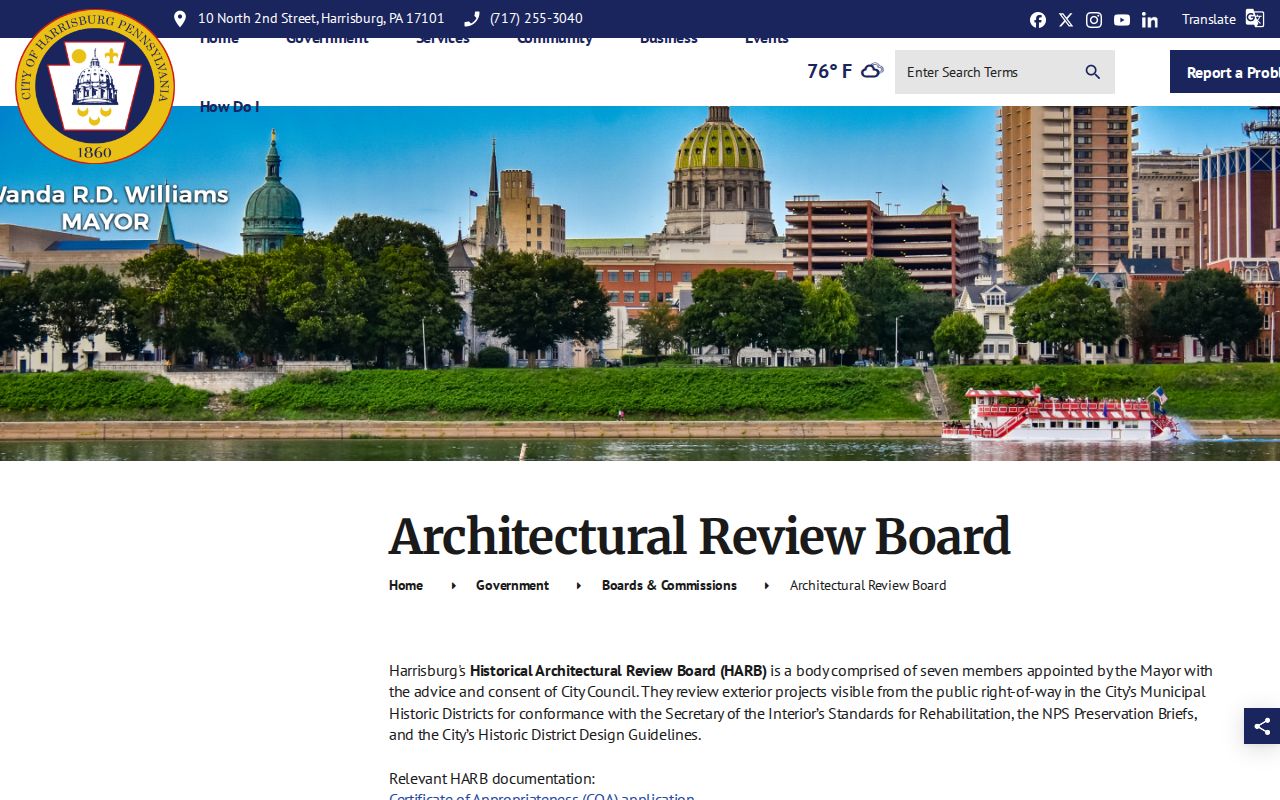
Task: Click the Translate language icon
Action: (1255, 18)
